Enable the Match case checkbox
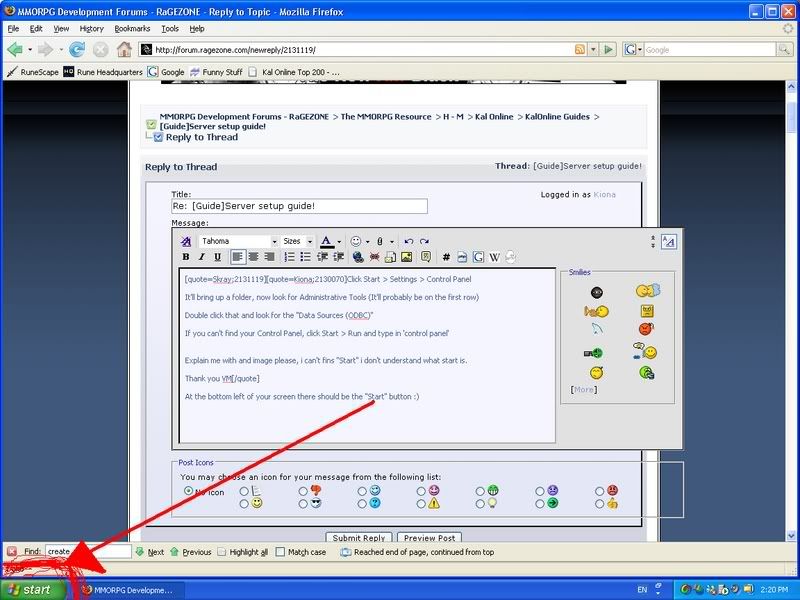This screenshot has height=600, width=800. tap(281, 552)
